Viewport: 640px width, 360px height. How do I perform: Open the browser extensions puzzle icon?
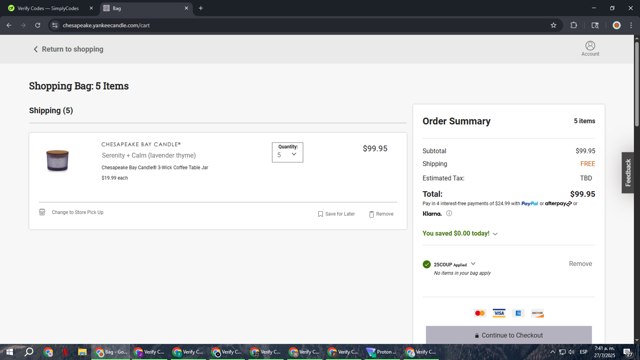click(573, 25)
